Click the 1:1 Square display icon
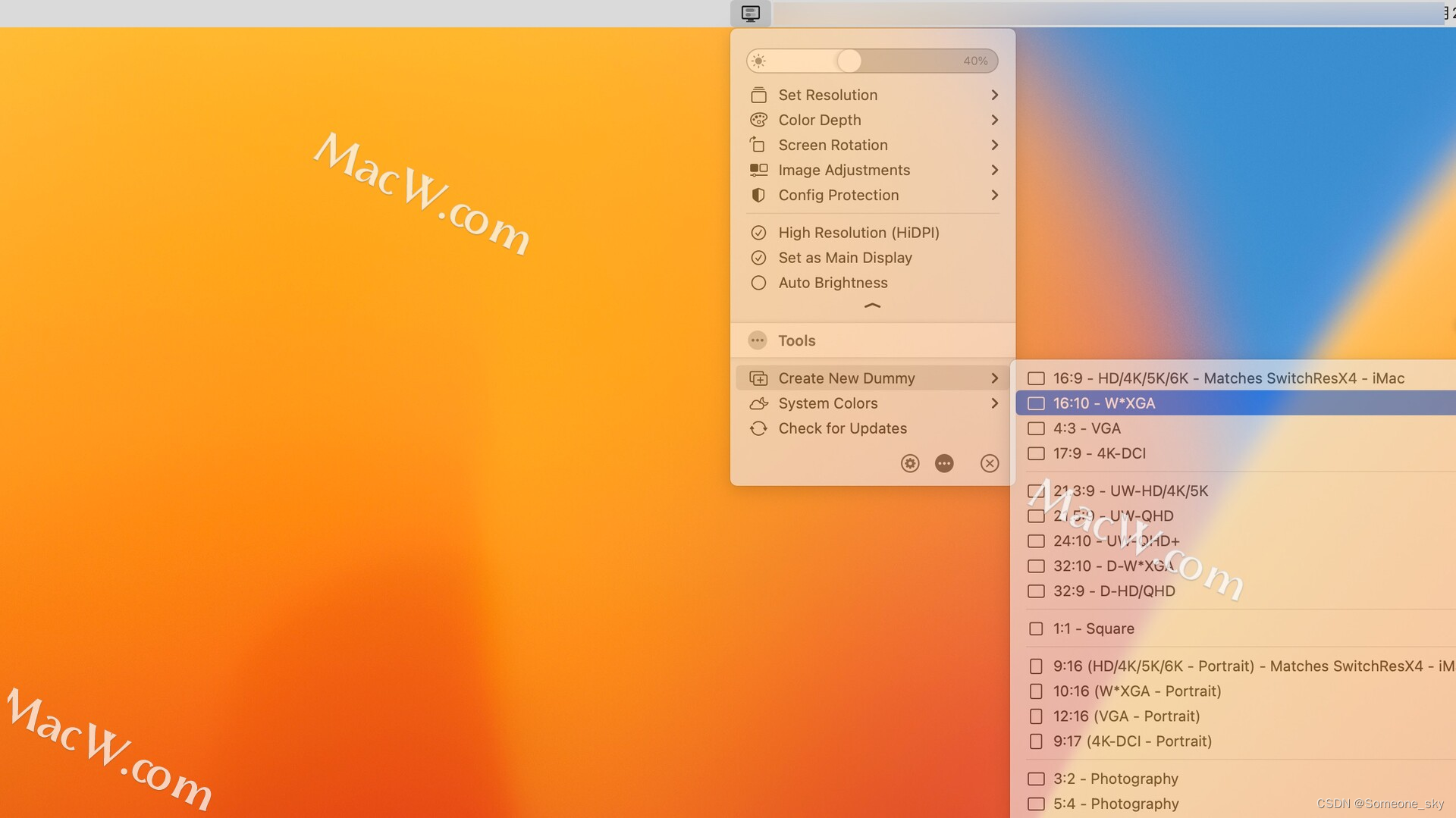Screen dimensions: 1456x818 point(1036,628)
